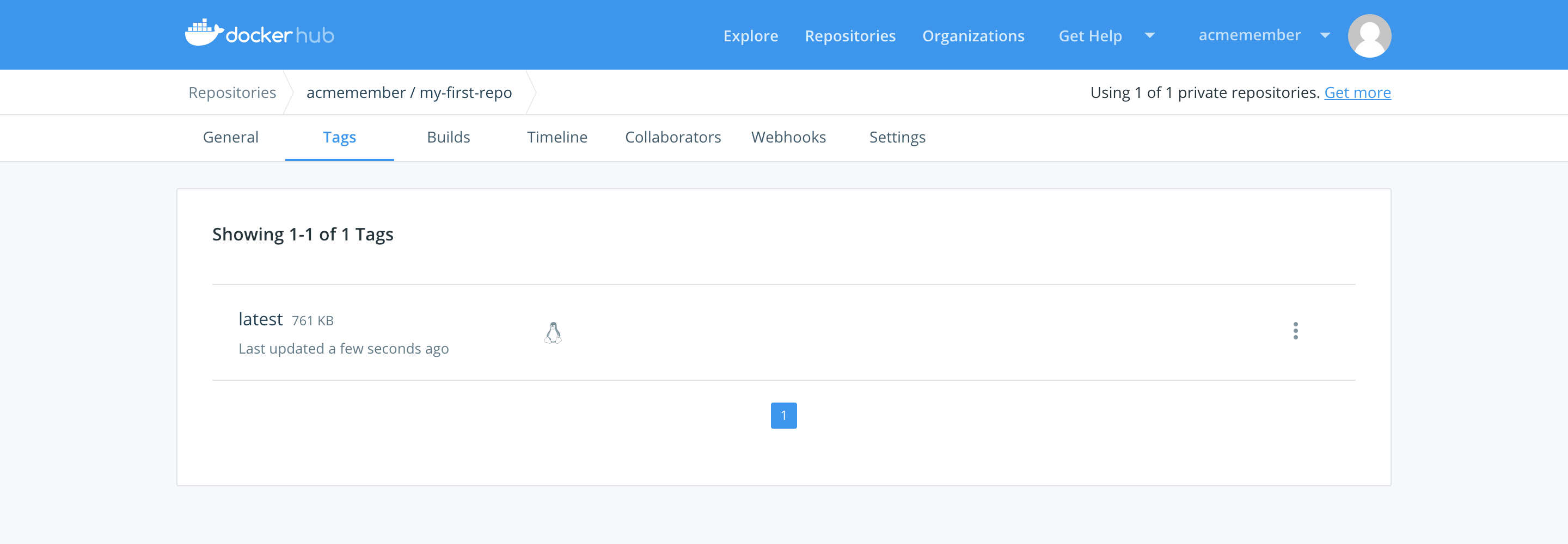Screen dimensions: 1568x544
Task: Click the Get more repositories link
Action: (x=1357, y=92)
